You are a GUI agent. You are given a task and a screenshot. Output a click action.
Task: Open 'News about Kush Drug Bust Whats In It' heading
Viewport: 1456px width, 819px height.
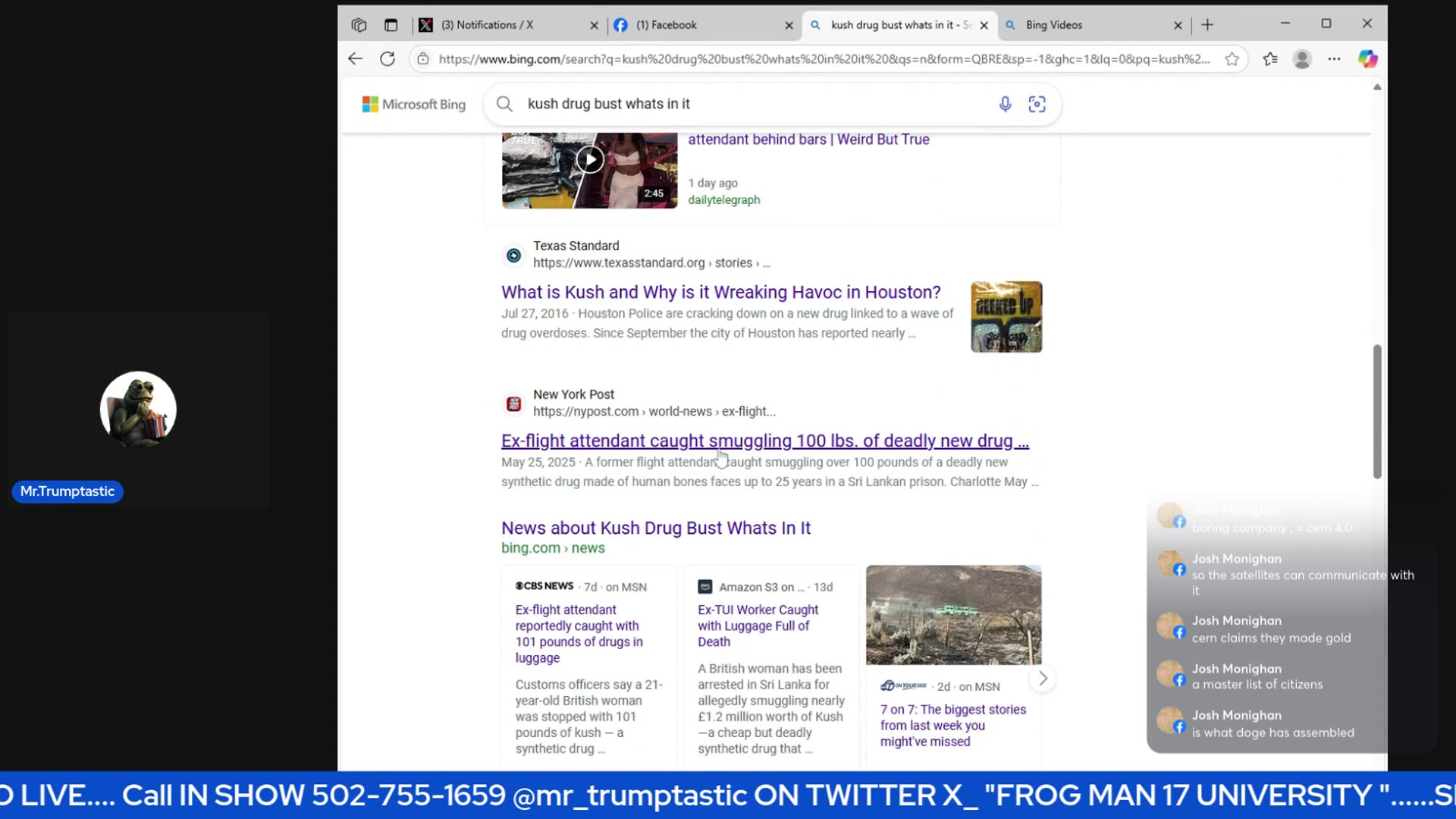tap(656, 528)
